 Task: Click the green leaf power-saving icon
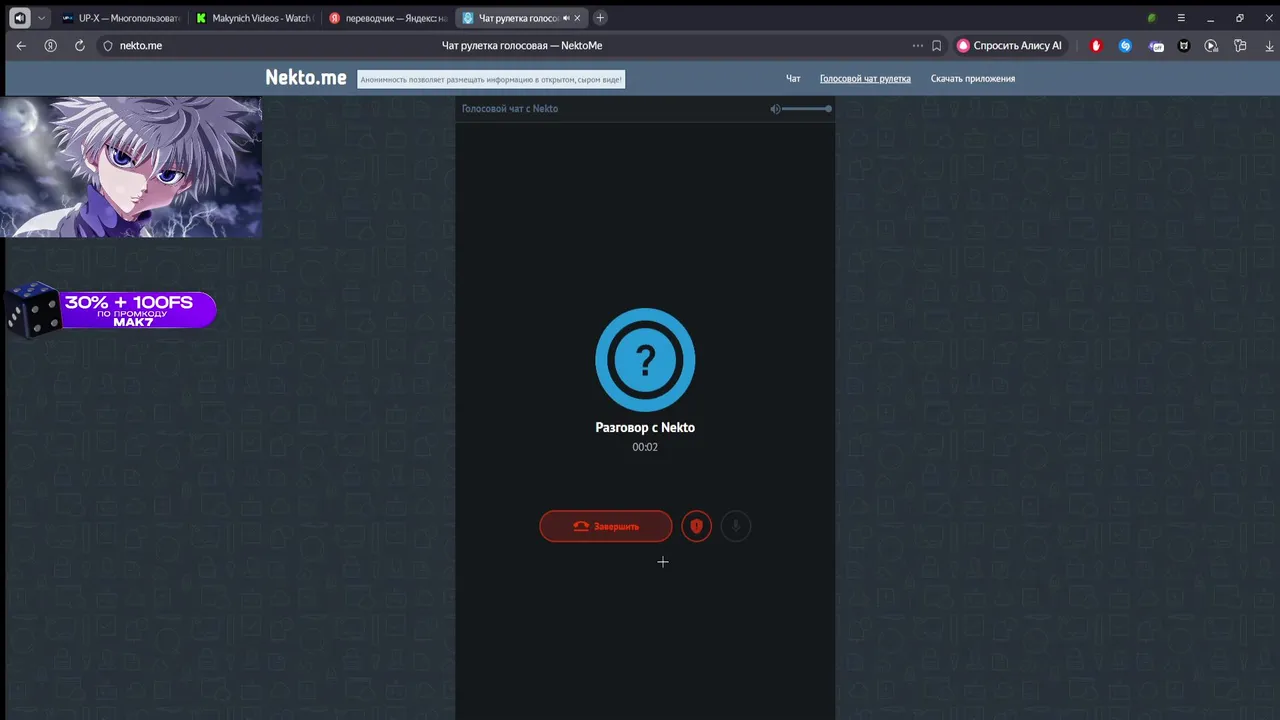pyautogui.click(x=1152, y=18)
